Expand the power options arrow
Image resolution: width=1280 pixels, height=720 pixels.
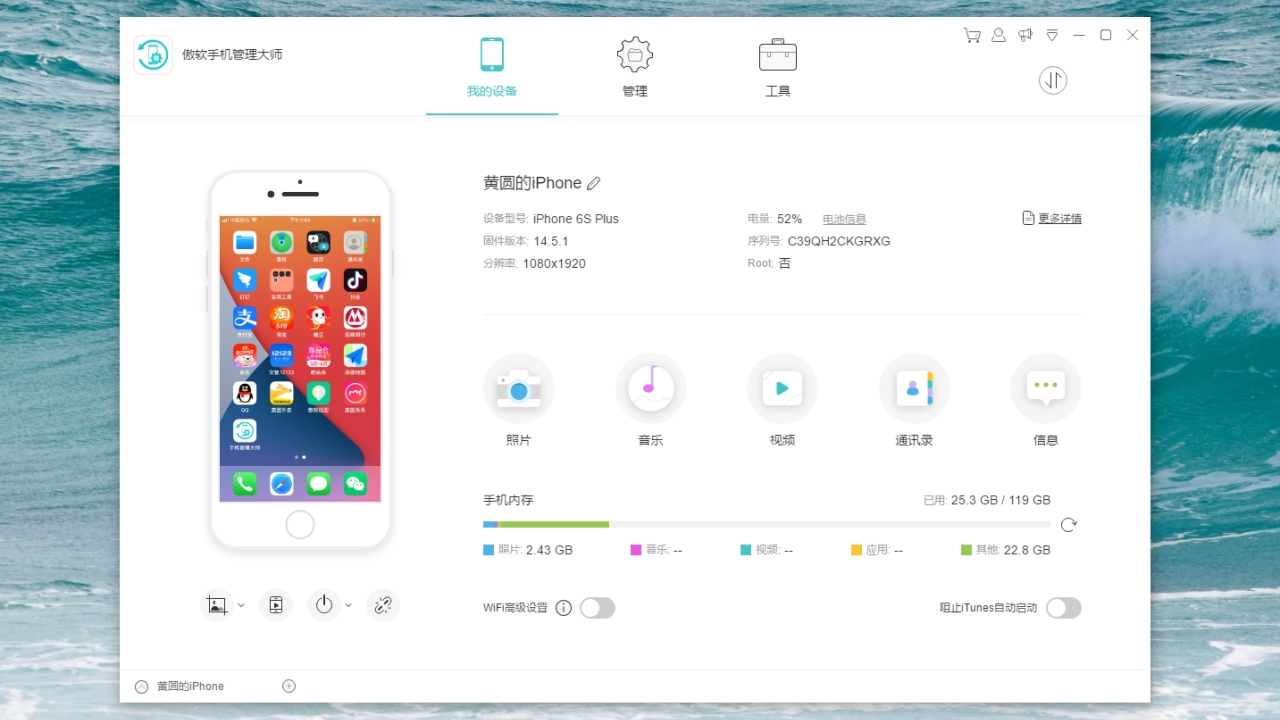tap(348, 605)
